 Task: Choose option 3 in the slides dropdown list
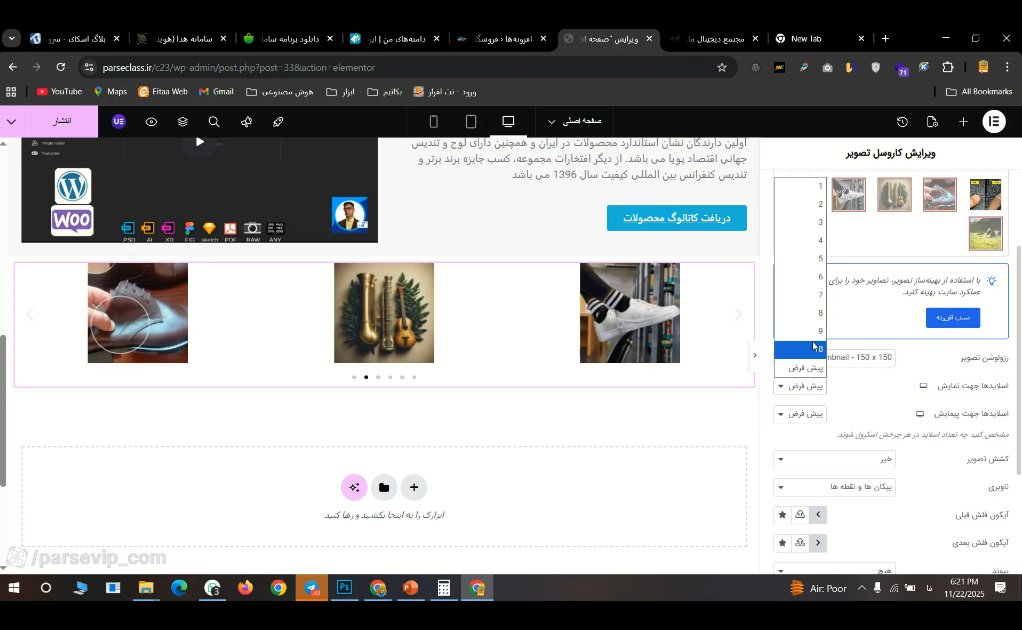[x=800, y=222]
